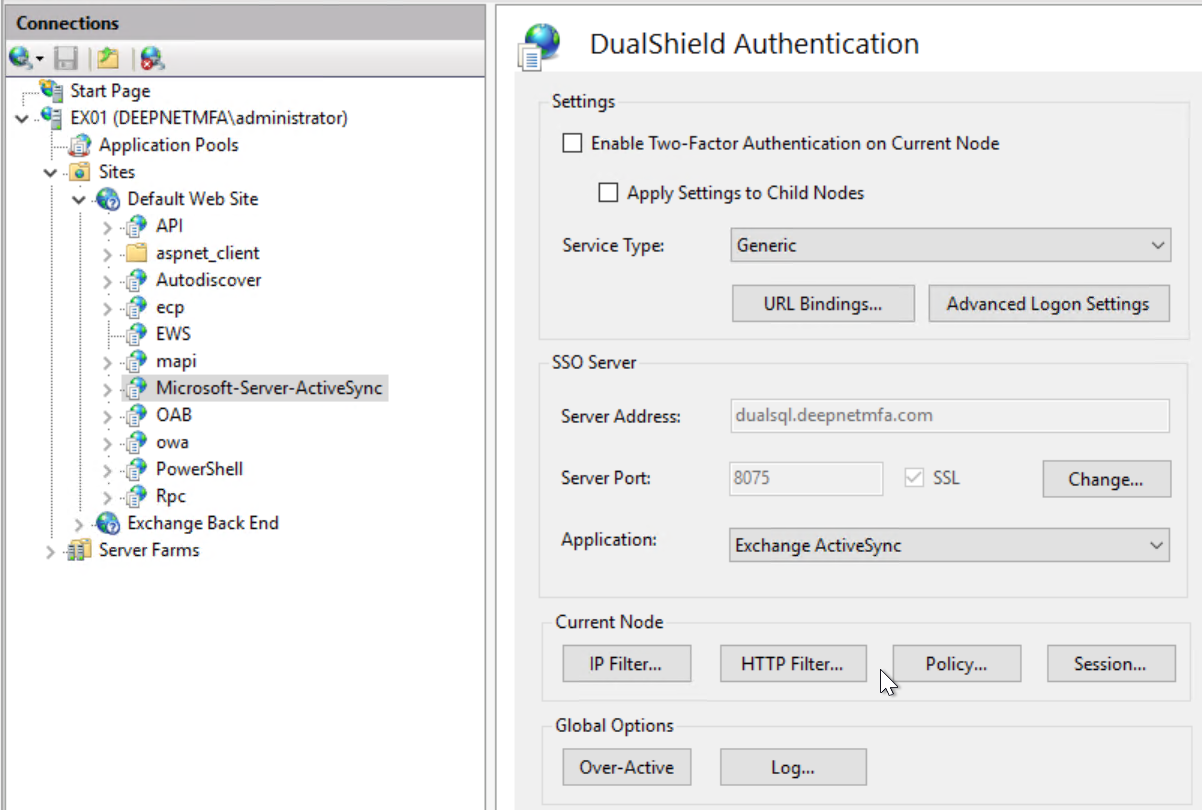Expand the PowerShell node
This screenshot has width=1202, height=810.
(108, 470)
